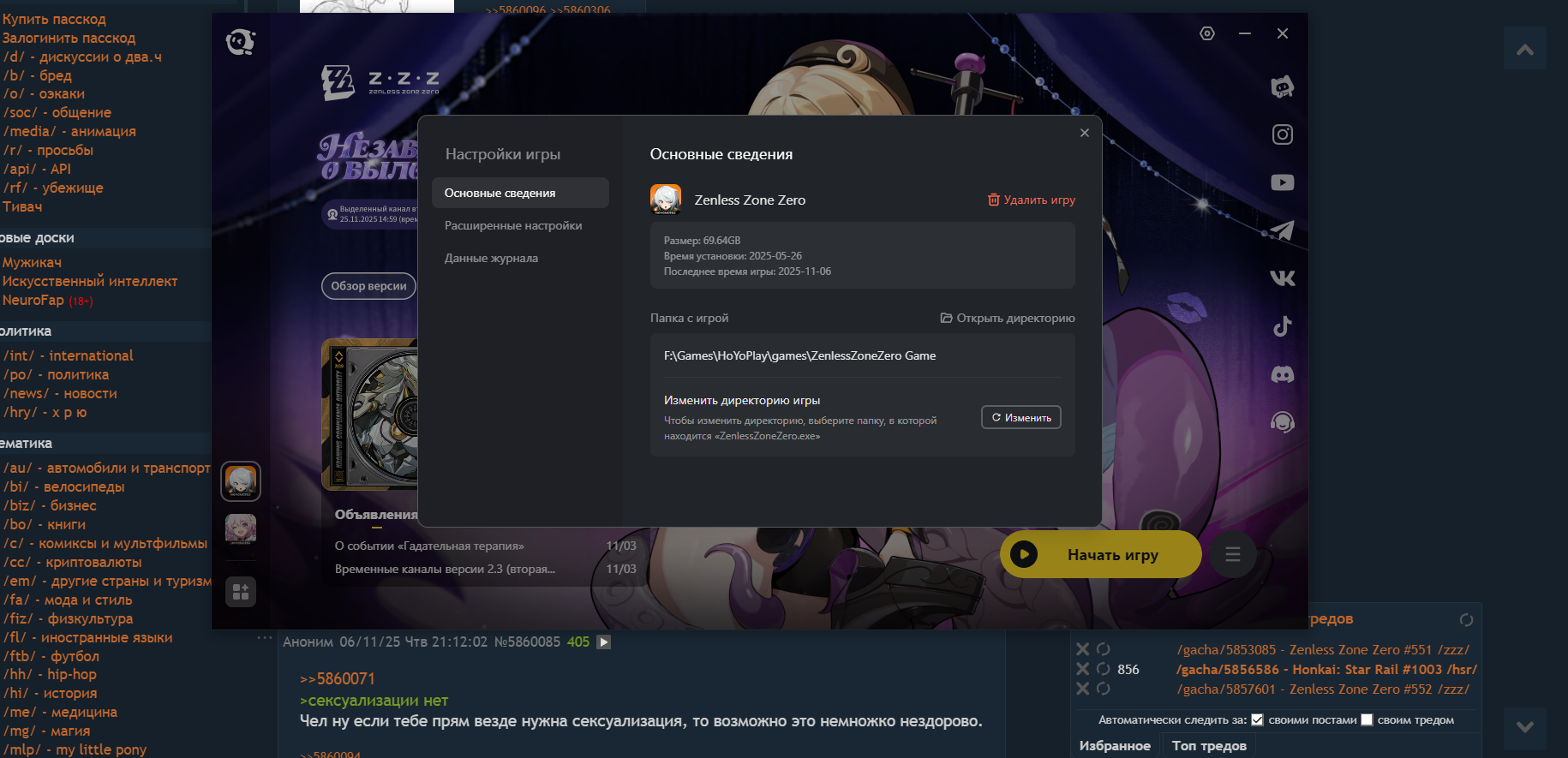Select Honkai Star Rail game in launcher sidebar
Screen dimensions: 1568x758
pos(241,530)
